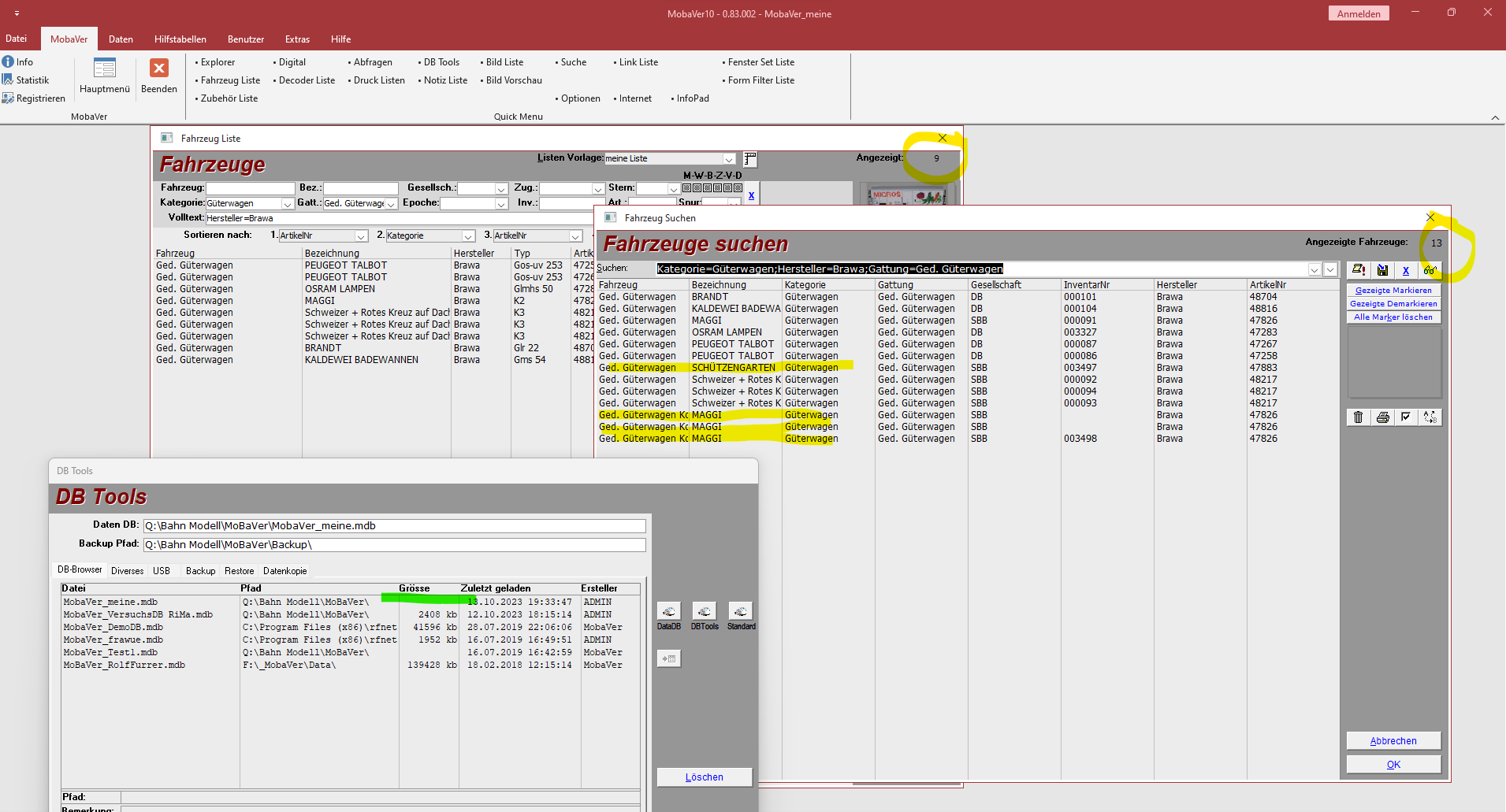
Task: Switch to the Datenkopie tab in DB Tools
Action: pyautogui.click(x=285, y=571)
